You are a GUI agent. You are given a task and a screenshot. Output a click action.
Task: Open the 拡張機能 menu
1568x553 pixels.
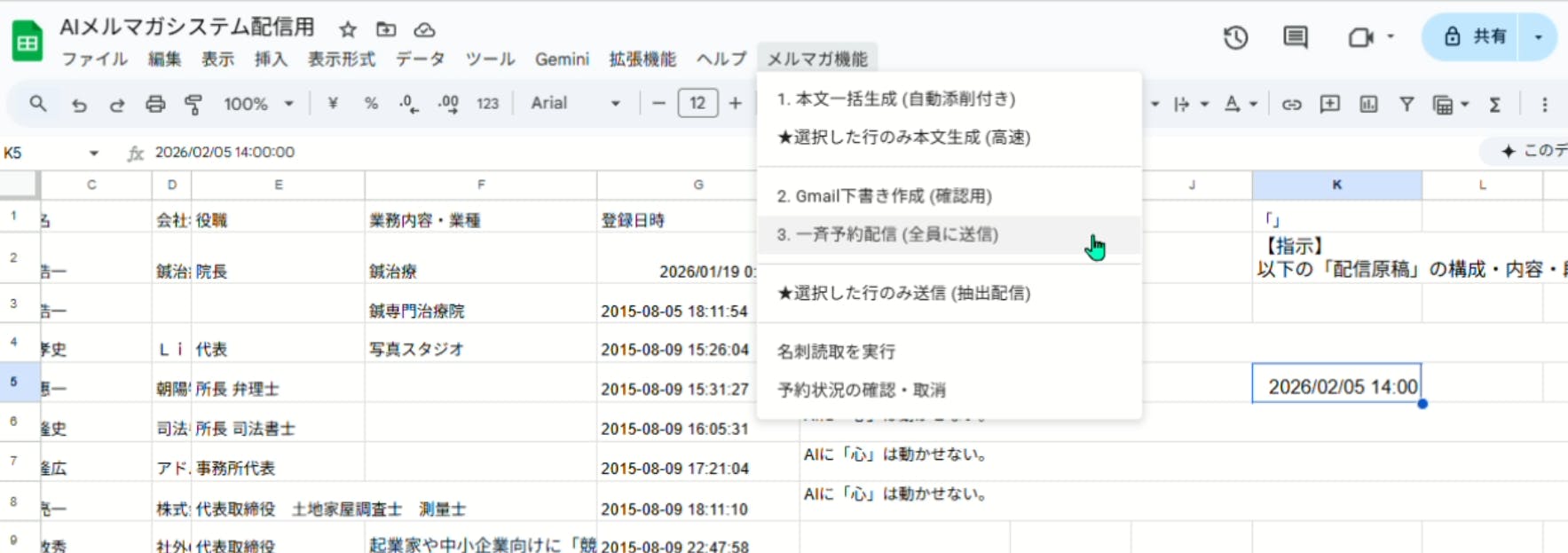[642, 59]
